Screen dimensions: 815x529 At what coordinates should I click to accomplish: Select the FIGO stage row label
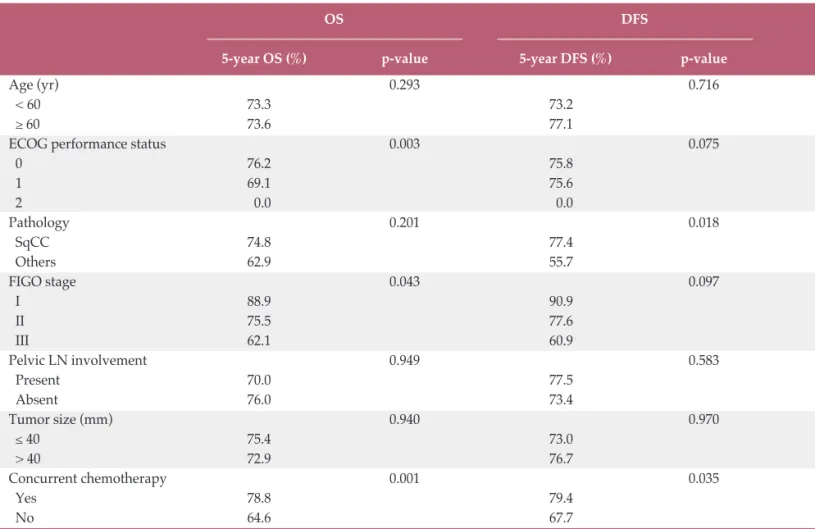point(42,282)
